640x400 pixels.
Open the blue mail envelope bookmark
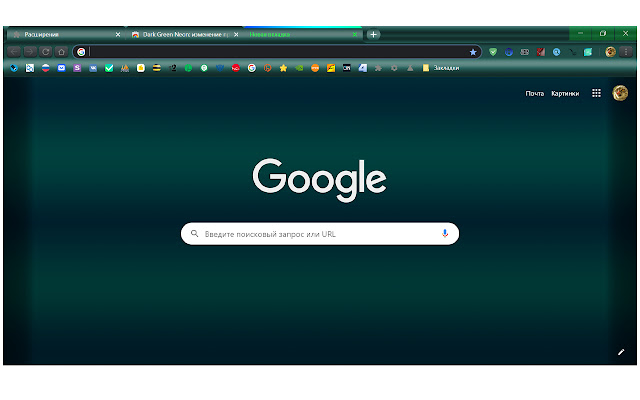[61, 68]
